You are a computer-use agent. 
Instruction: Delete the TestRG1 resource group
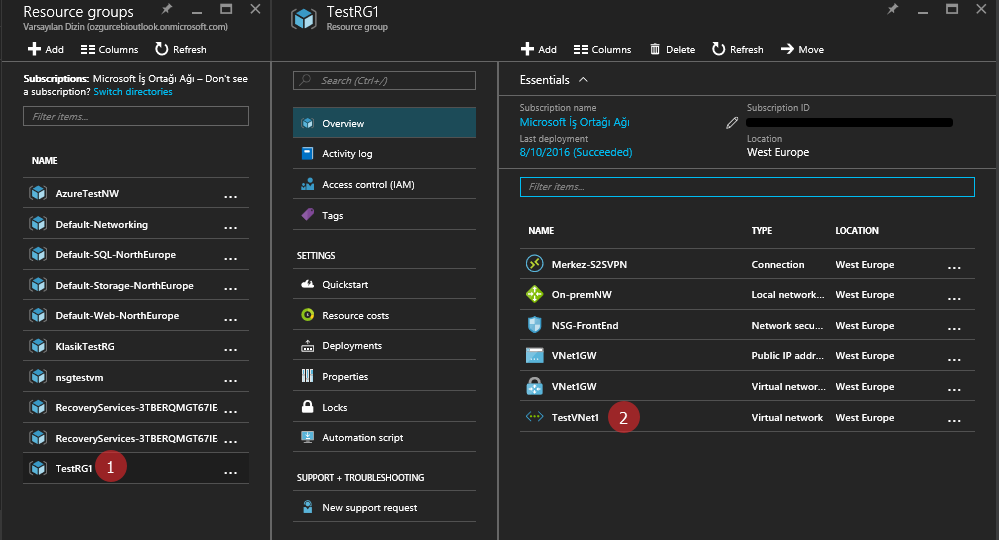[672, 49]
